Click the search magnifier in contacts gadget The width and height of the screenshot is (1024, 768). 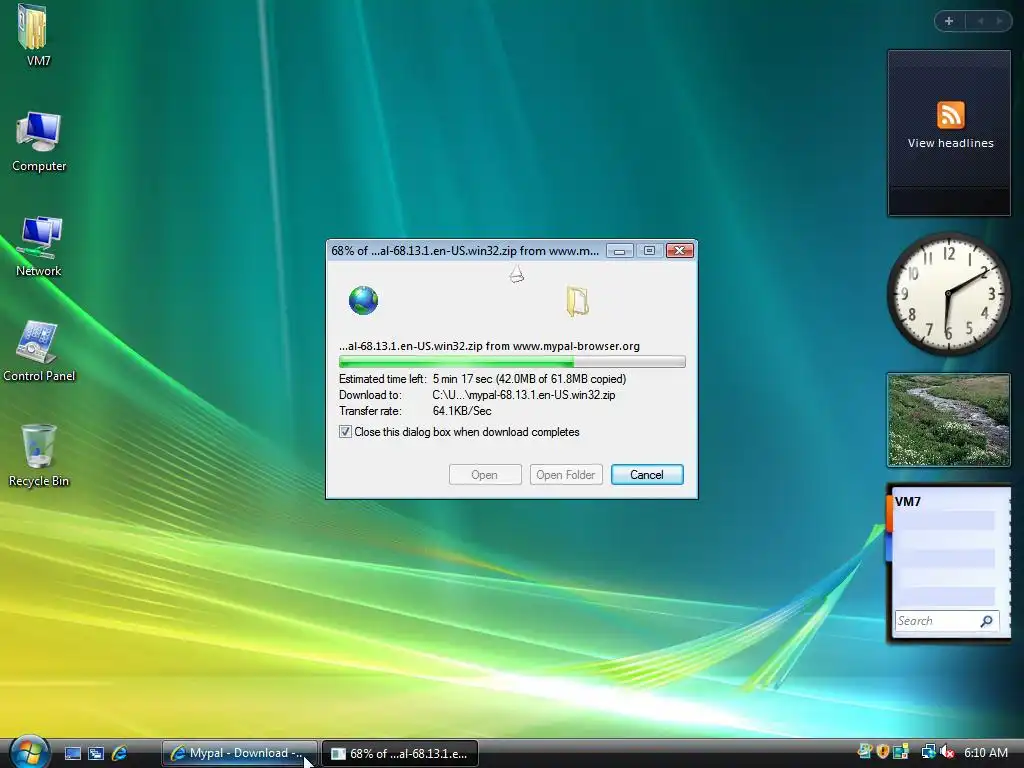986,621
